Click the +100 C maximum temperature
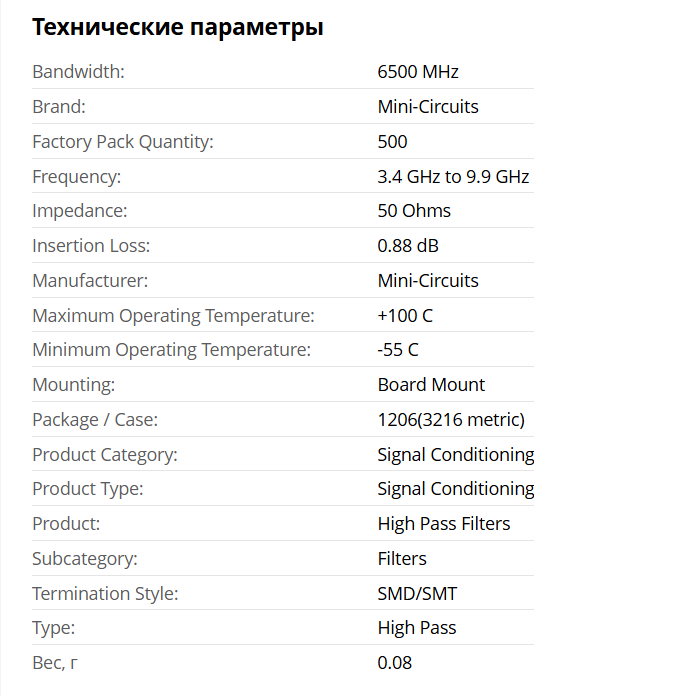This screenshot has height=696, width=677. [x=405, y=316]
